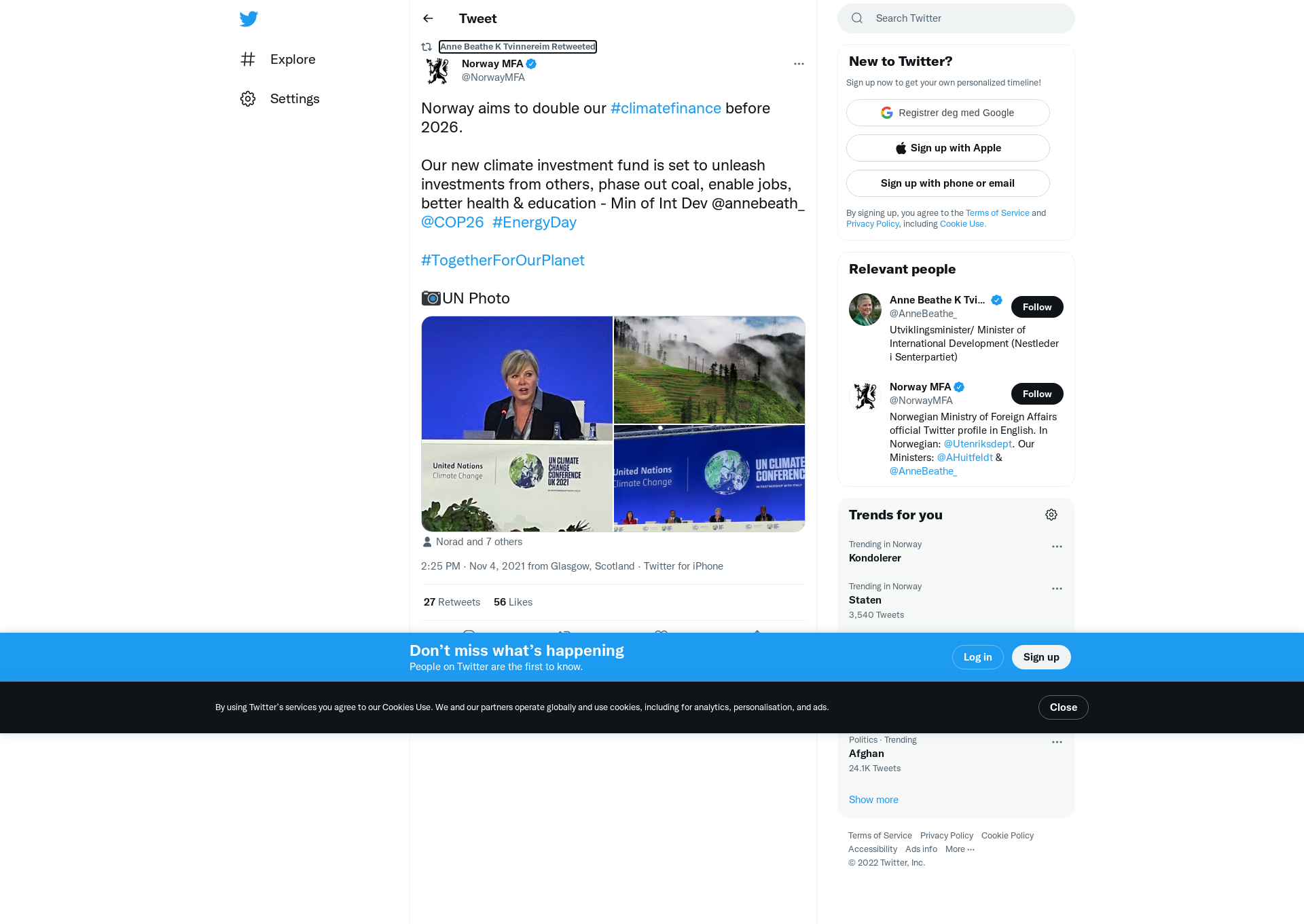
Task: Open the #climatefinance hashtag link
Action: [x=666, y=108]
